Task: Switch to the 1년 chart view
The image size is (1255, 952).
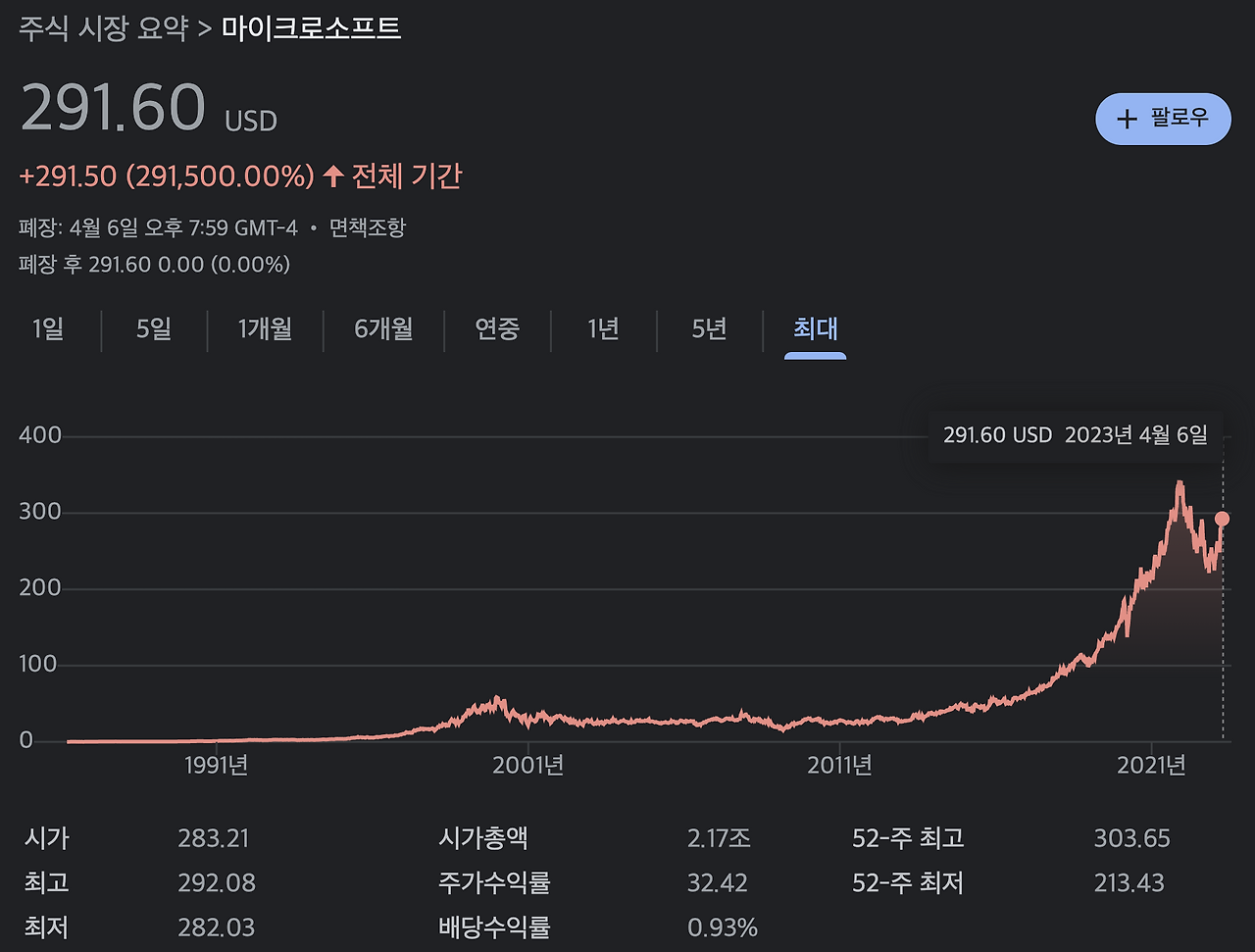Action: pyautogui.click(x=602, y=330)
